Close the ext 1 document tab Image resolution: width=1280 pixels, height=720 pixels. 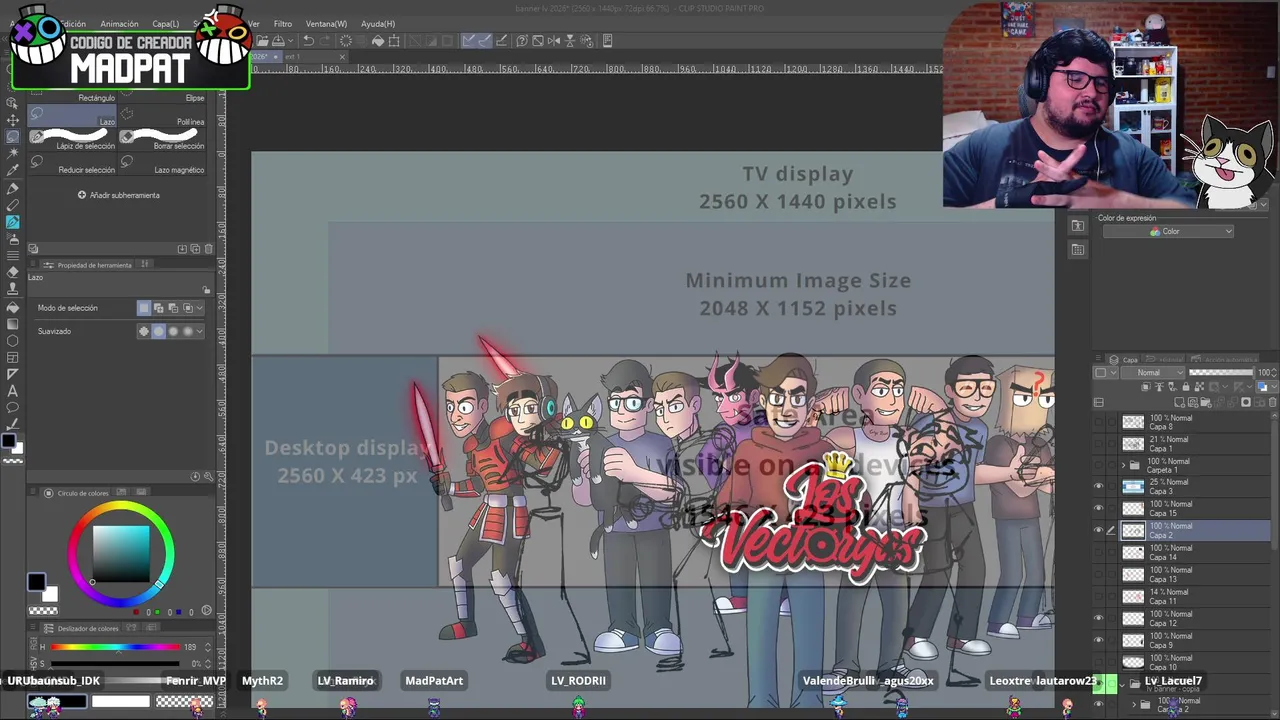(x=341, y=57)
